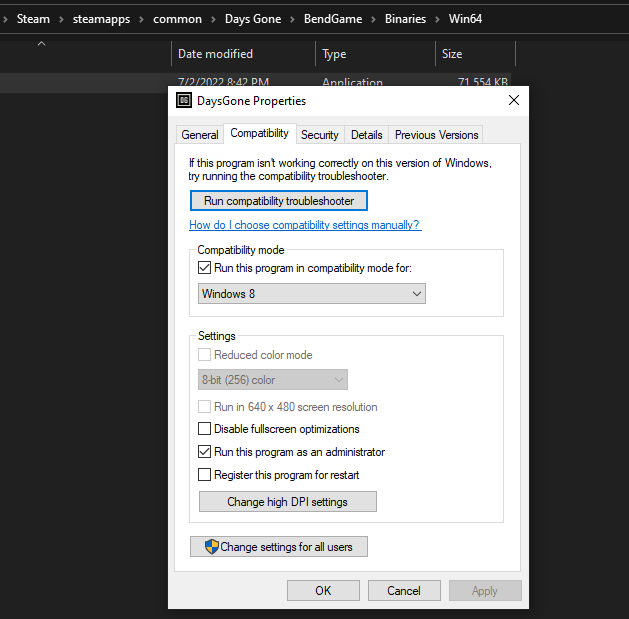The image size is (629, 619).
Task: Switch to the General tab
Action: pos(200,135)
